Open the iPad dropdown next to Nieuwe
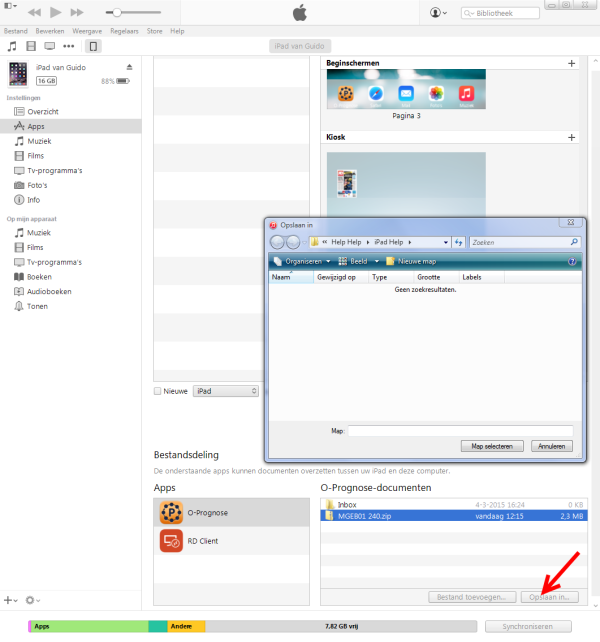Screen dimensions: 600x642 tap(226, 391)
